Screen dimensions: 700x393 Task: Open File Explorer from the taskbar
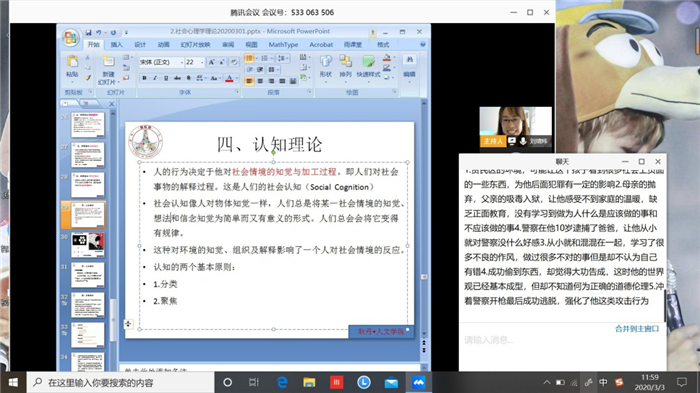309,382
